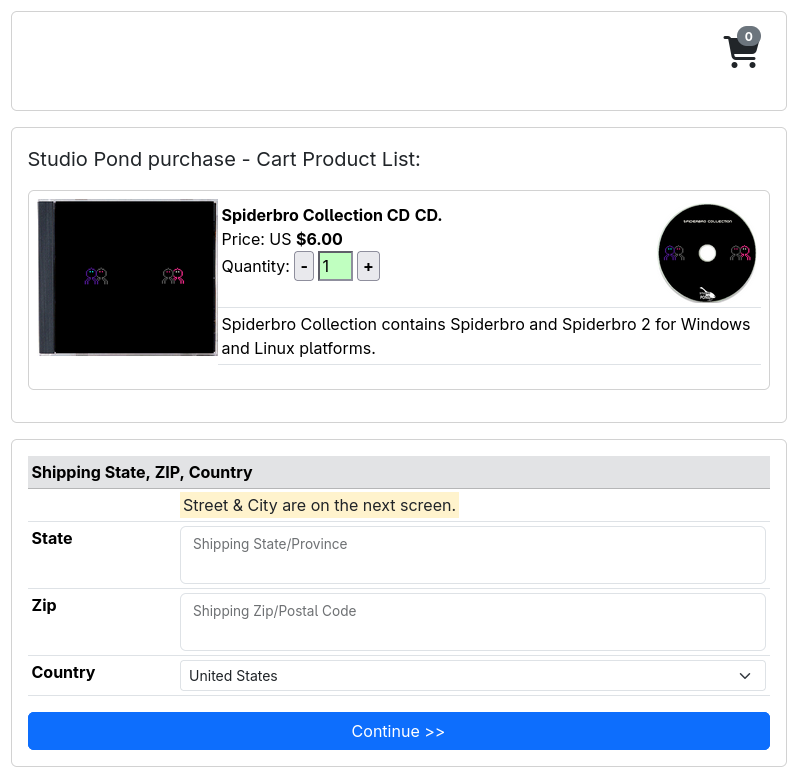Screen dimensions: 799x777
Task: Open the Country dropdown showing United States
Action: (x=460, y=676)
